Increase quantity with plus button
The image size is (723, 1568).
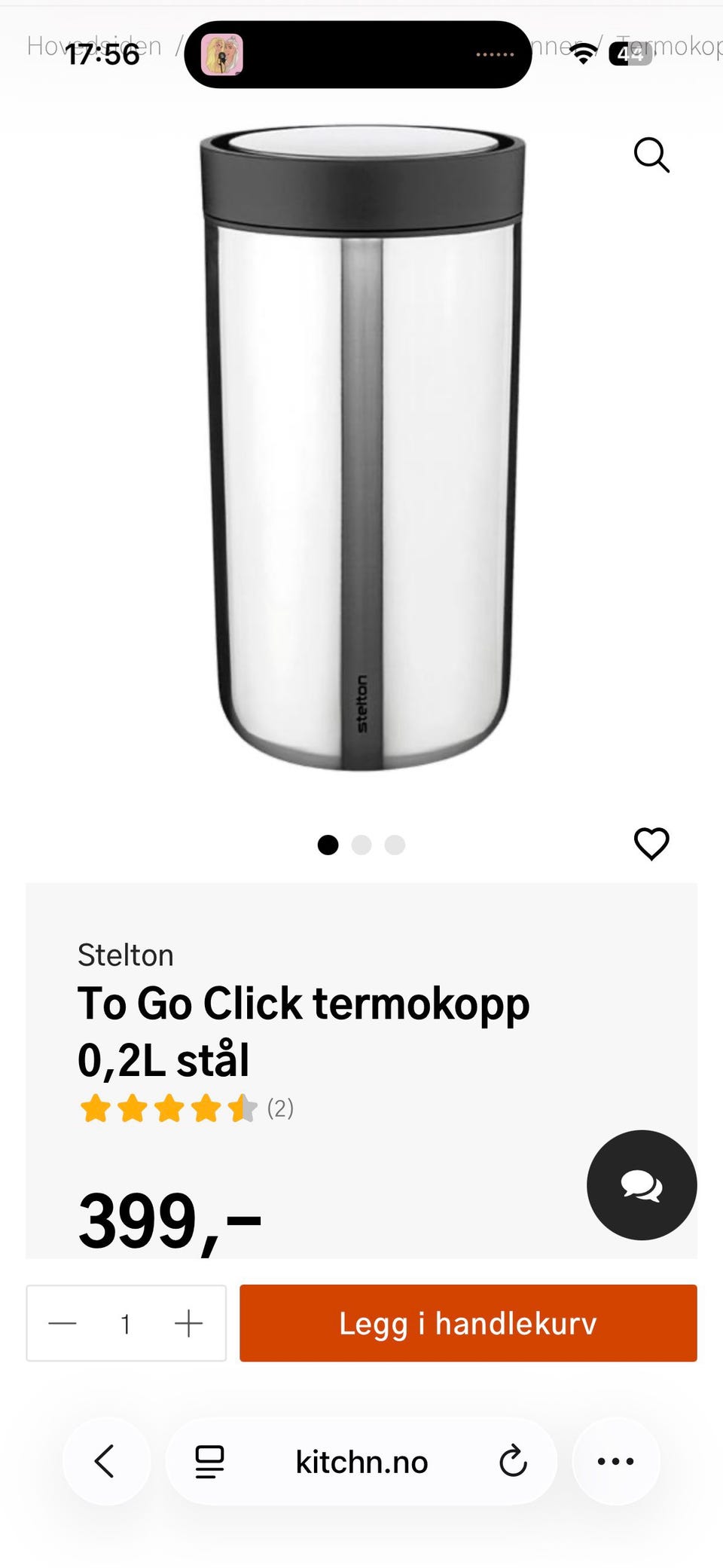[x=188, y=1323]
